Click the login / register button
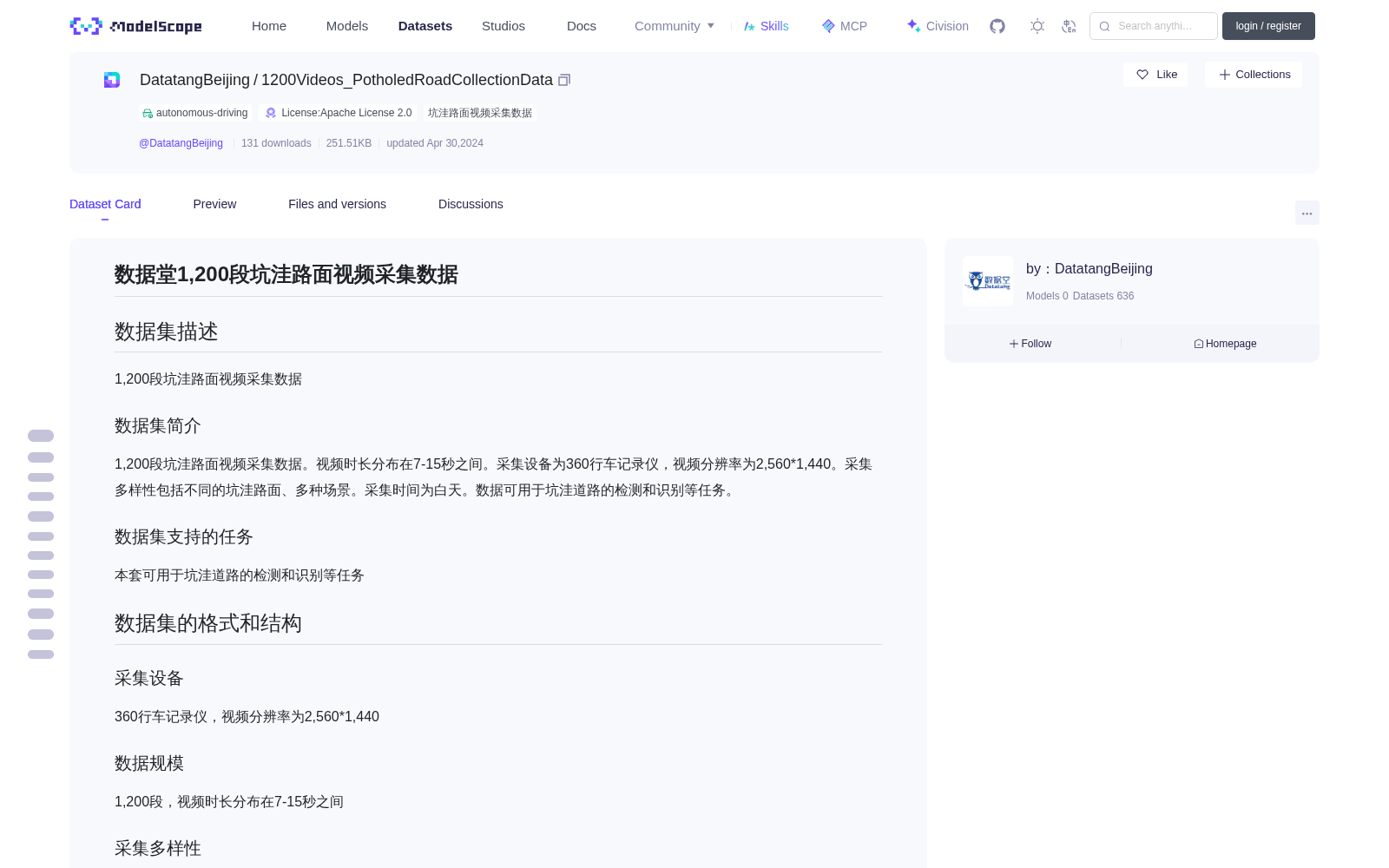This screenshot has height=868, width=1389. tap(1268, 26)
